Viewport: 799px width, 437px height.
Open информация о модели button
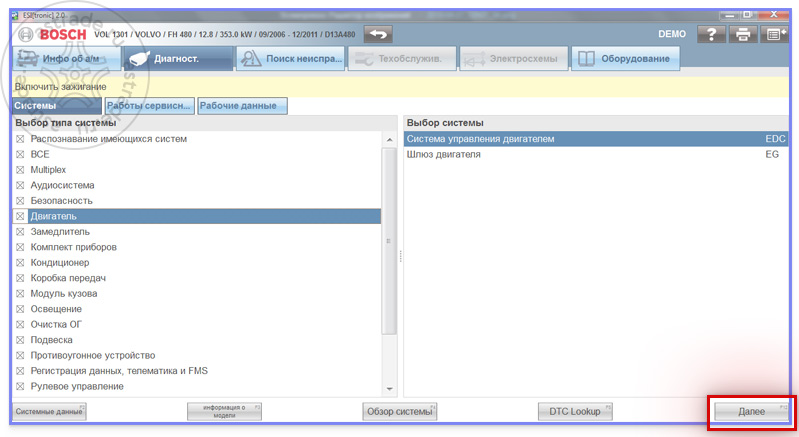coord(224,412)
